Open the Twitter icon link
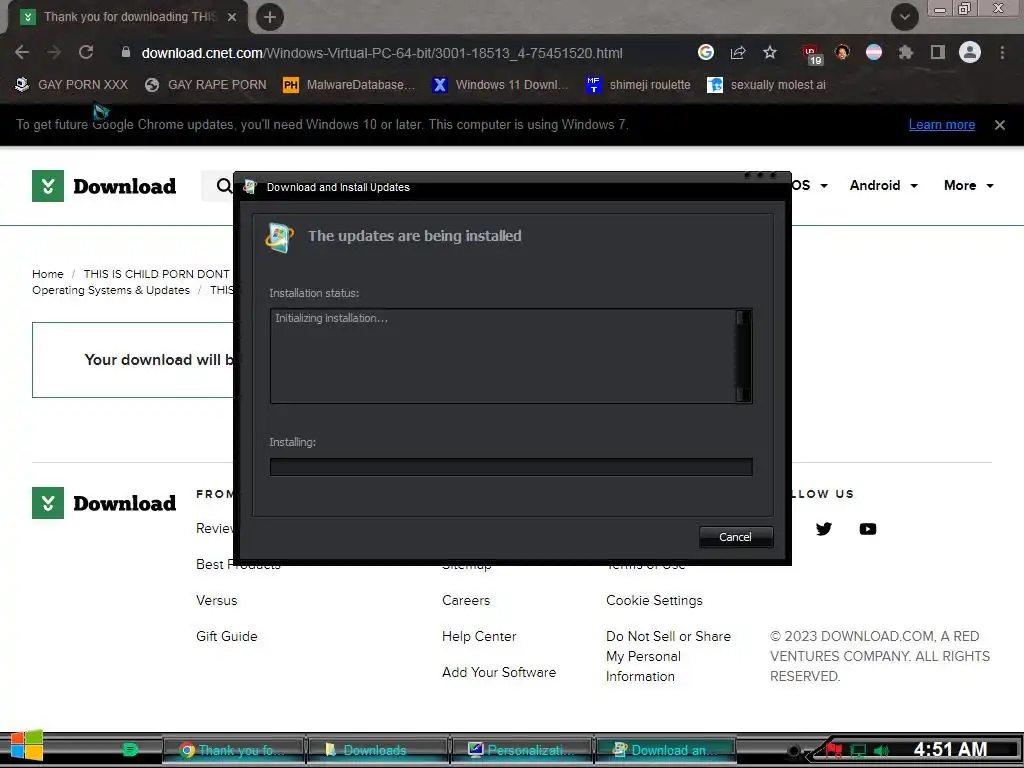1024x768 pixels. click(824, 529)
